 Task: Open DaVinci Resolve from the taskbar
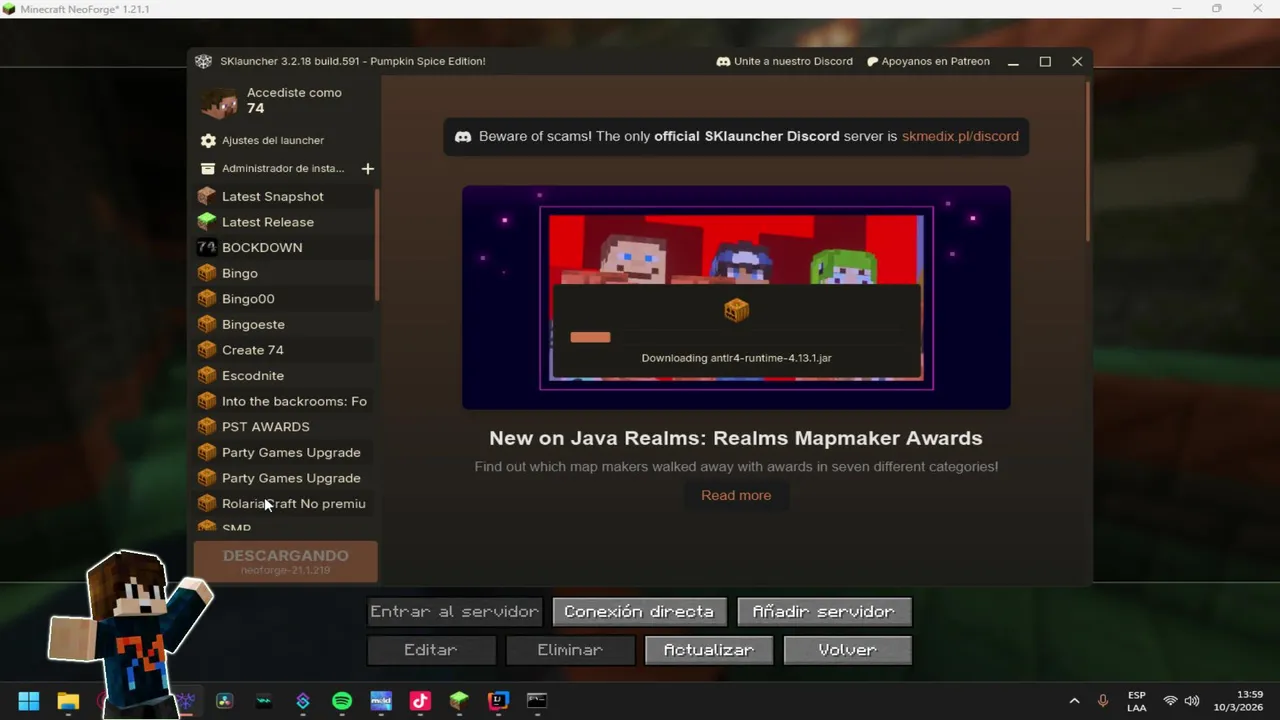[224, 701]
